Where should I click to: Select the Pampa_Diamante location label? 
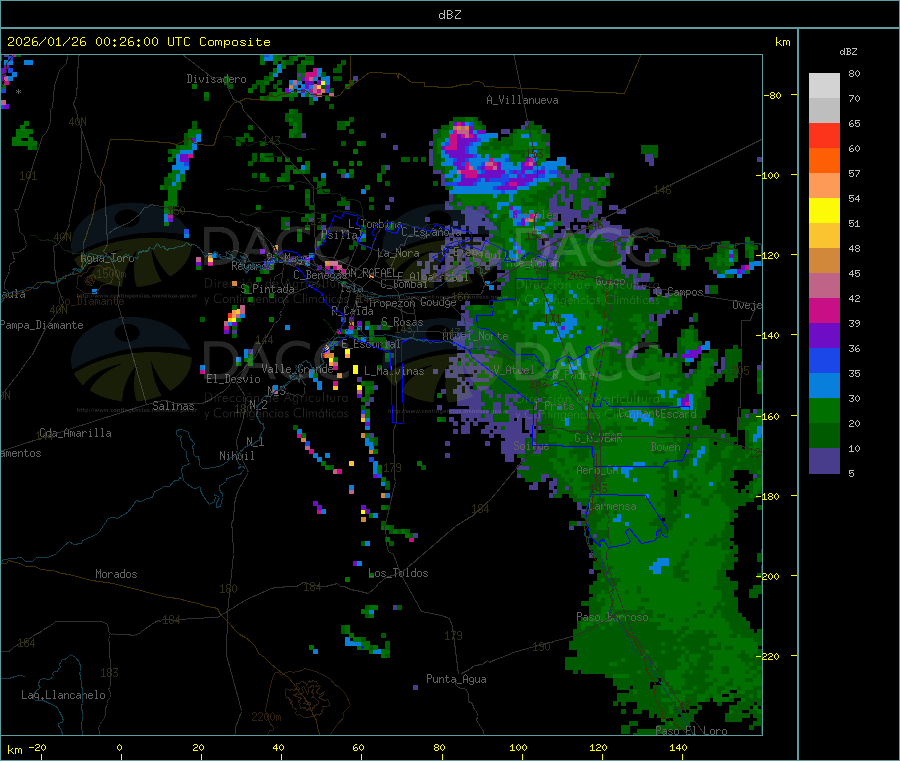(42, 325)
